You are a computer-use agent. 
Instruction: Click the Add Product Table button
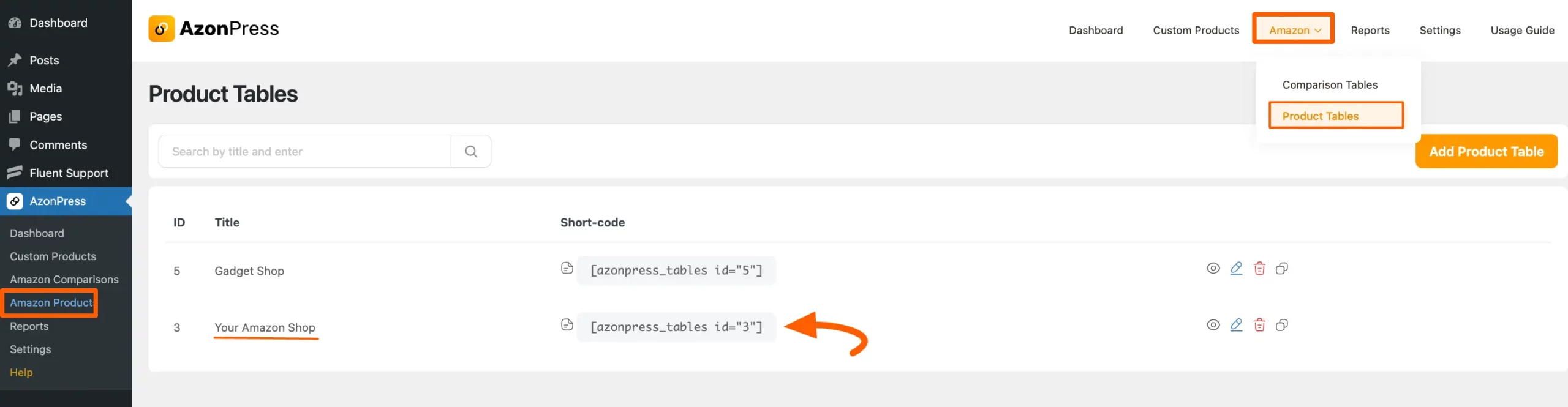coord(1487,151)
